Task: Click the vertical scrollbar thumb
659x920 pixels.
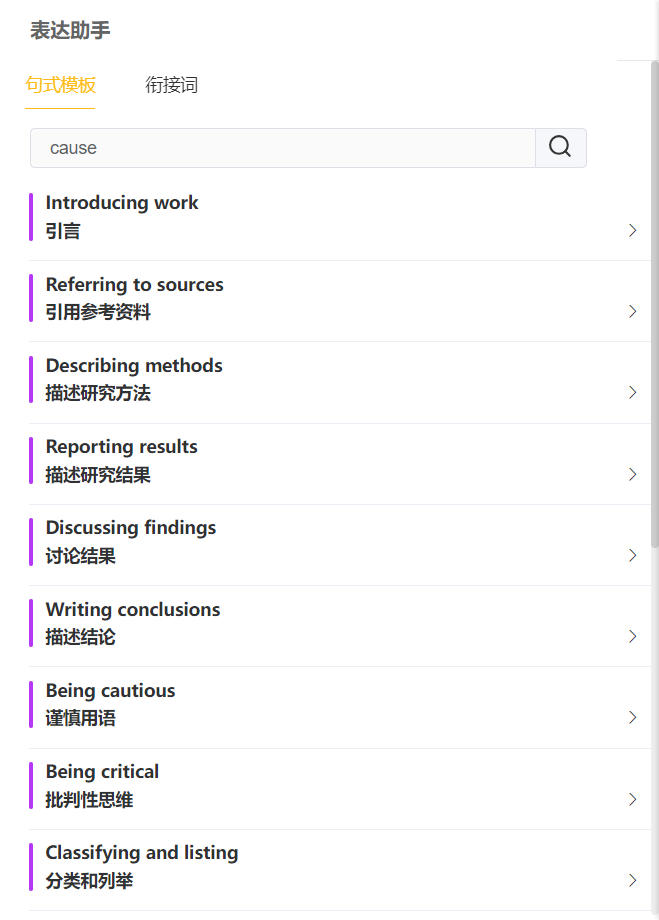Action: click(x=654, y=300)
